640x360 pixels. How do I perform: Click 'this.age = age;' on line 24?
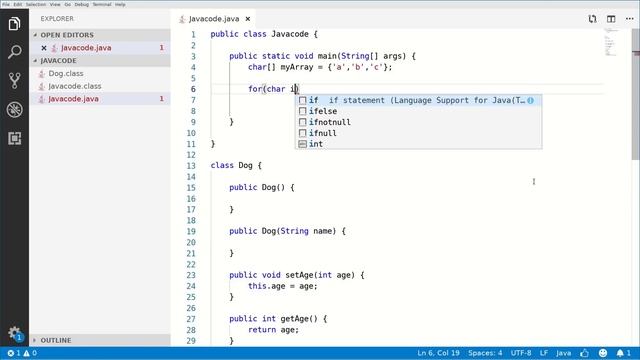pyautogui.click(x=282, y=286)
